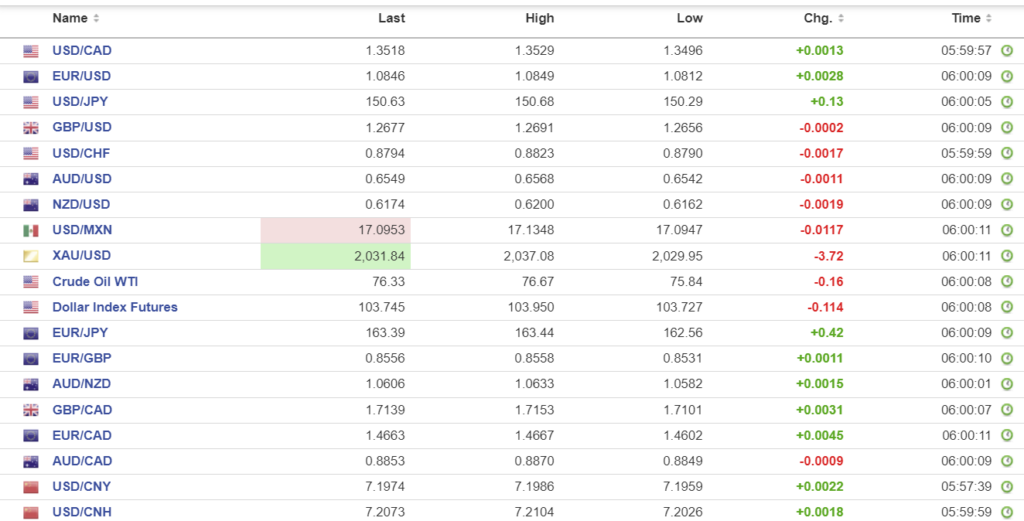1024x521 pixels.
Task: Click the clock icon in AUD/CAD row
Action: point(1007,461)
